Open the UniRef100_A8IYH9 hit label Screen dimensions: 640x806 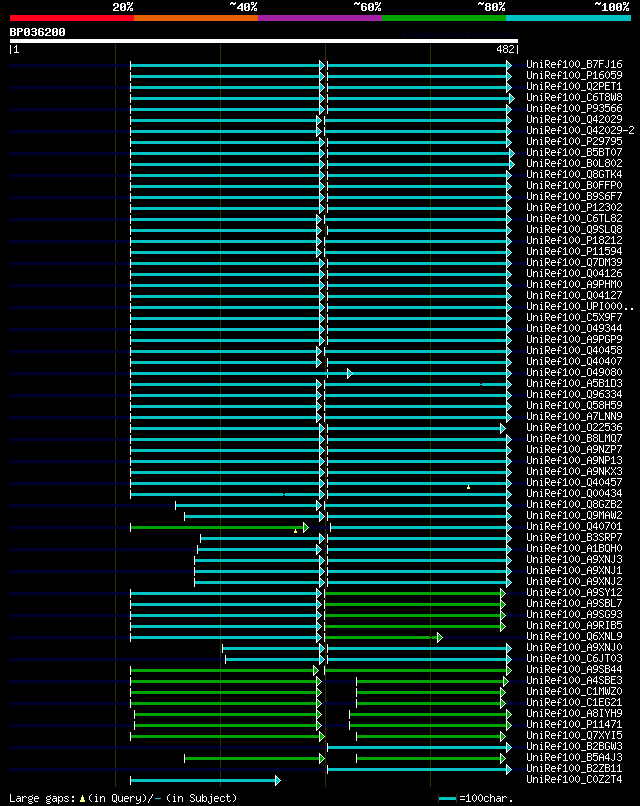pos(574,713)
